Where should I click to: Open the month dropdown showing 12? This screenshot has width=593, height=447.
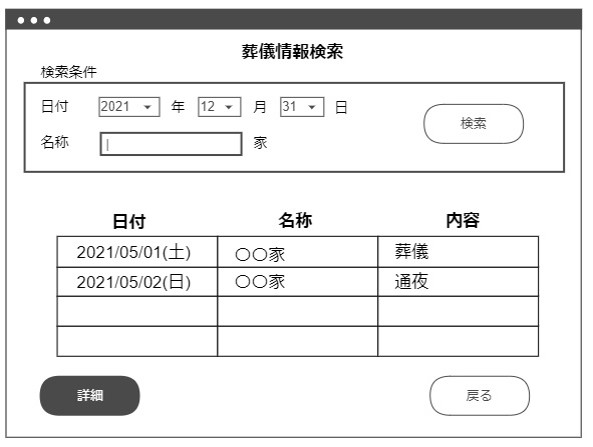click(x=219, y=107)
